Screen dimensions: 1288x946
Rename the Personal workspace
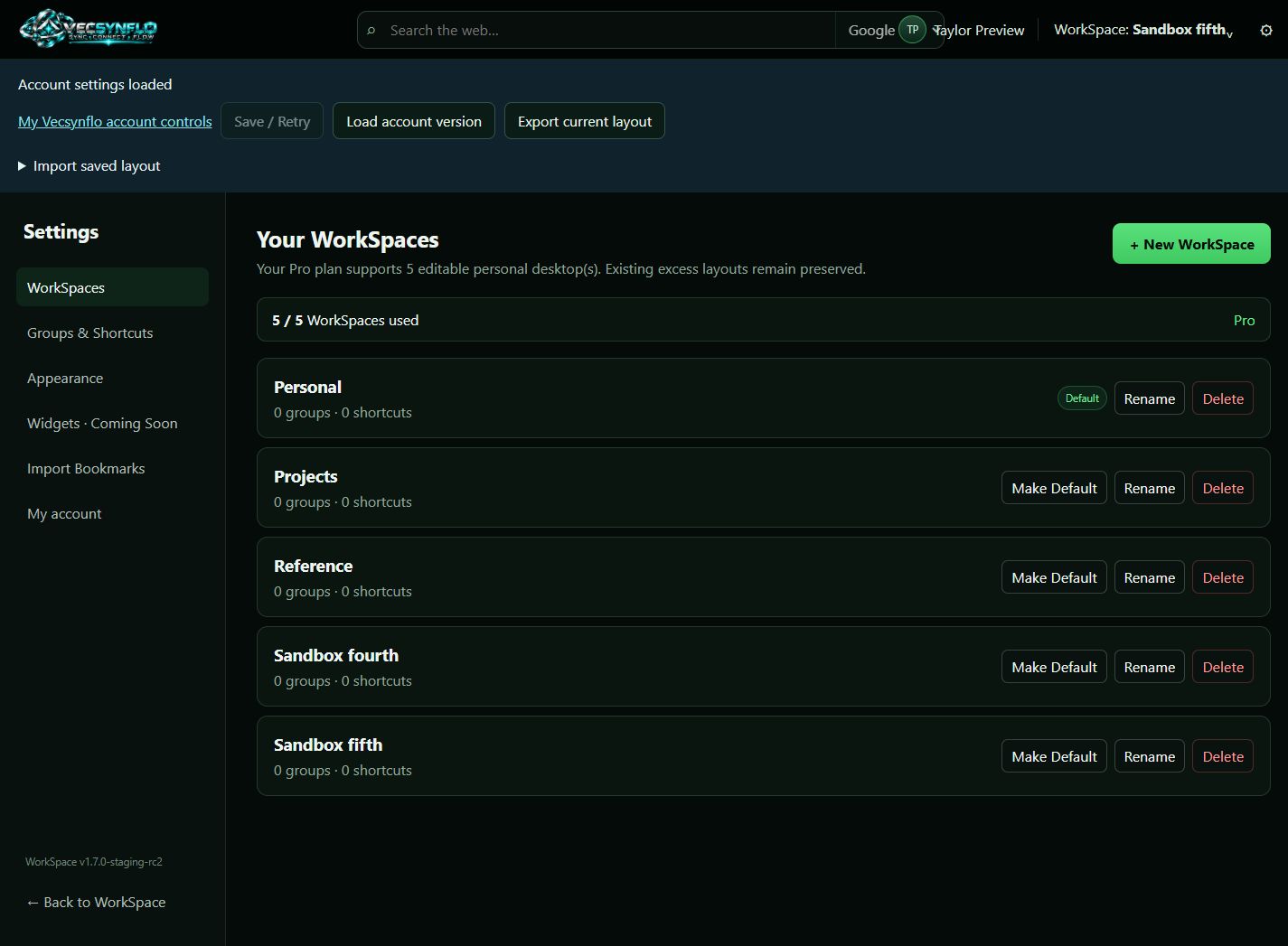pos(1150,398)
